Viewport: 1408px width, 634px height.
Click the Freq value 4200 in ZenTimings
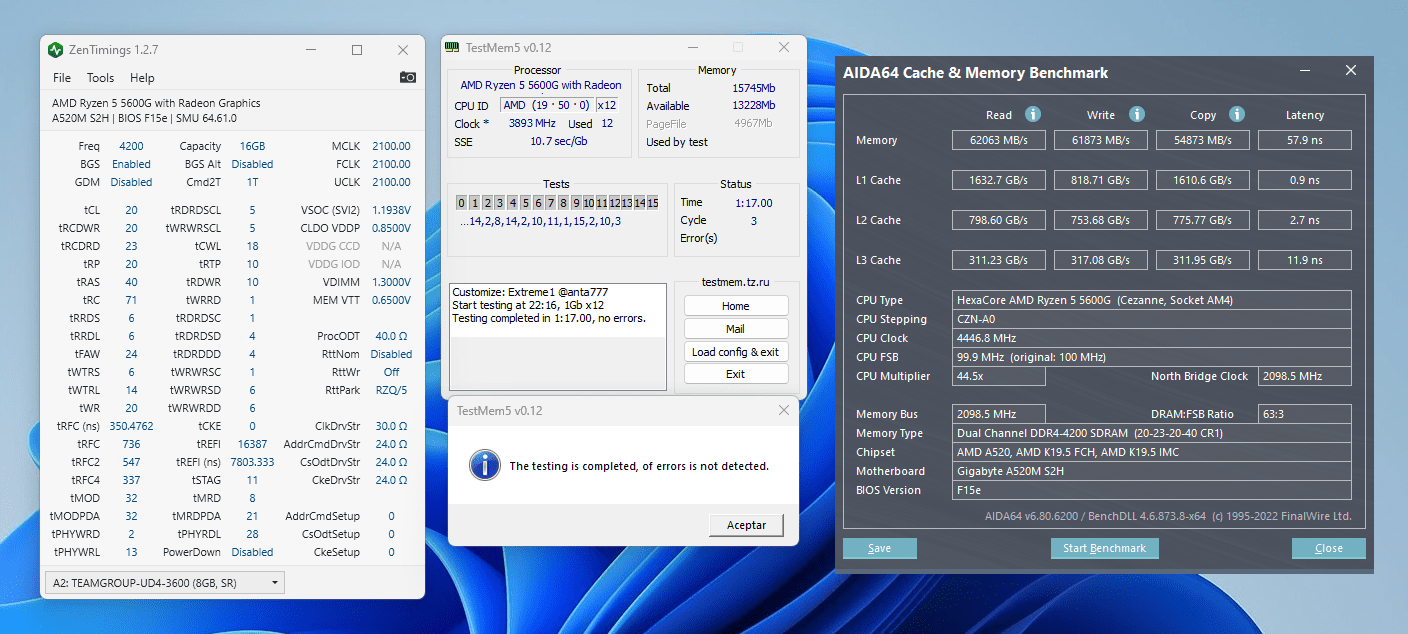click(x=131, y=146)
